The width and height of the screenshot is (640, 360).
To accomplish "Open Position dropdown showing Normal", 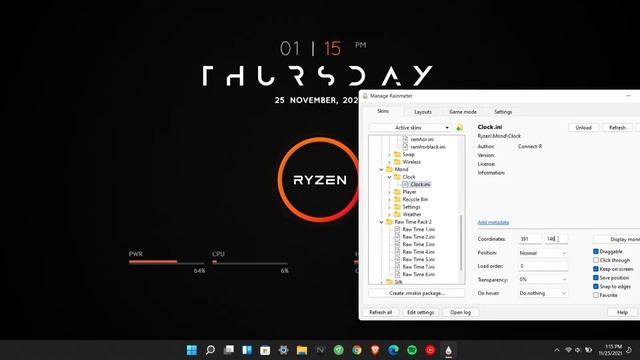I will (542, 253).
